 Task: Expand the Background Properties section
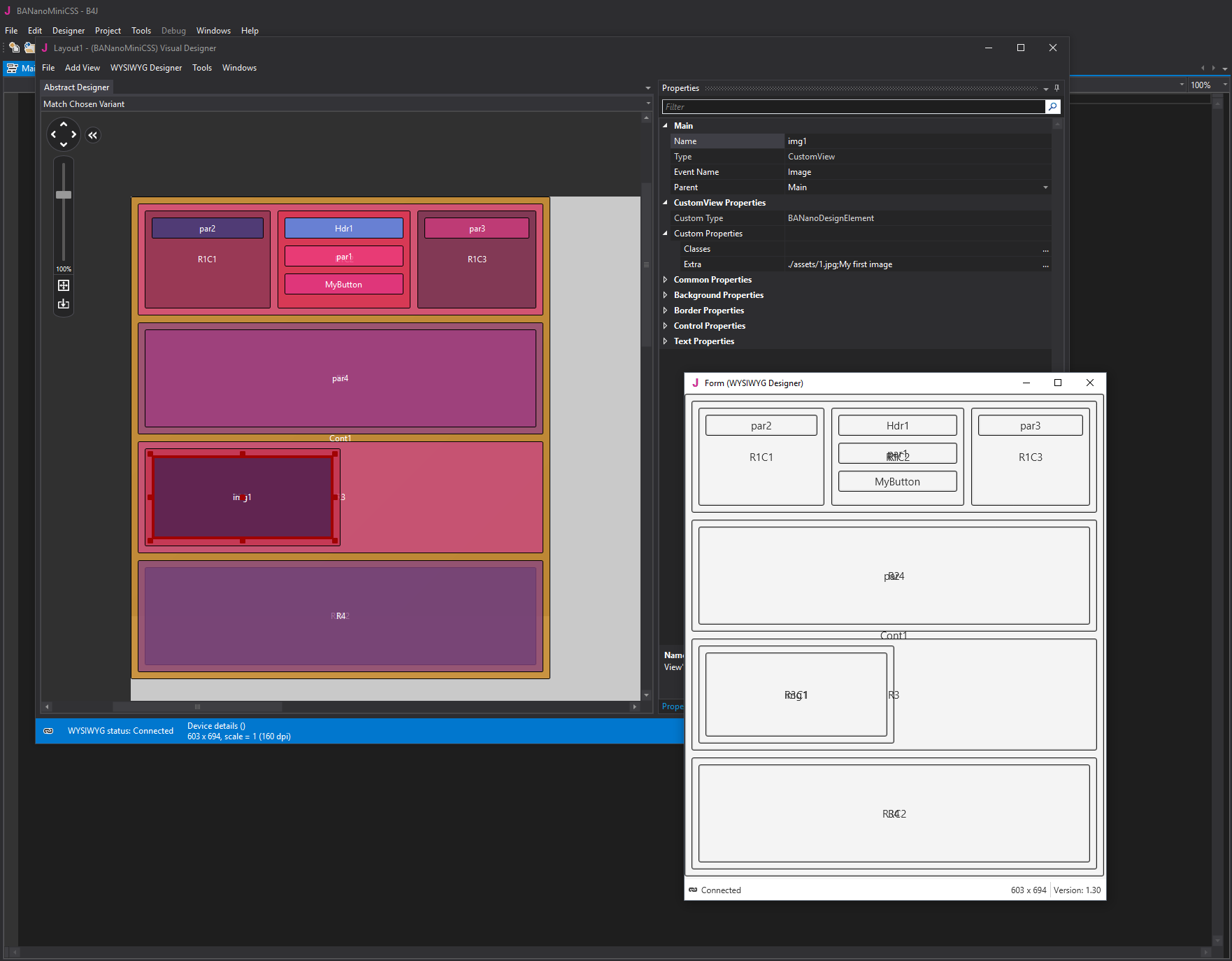665,295
